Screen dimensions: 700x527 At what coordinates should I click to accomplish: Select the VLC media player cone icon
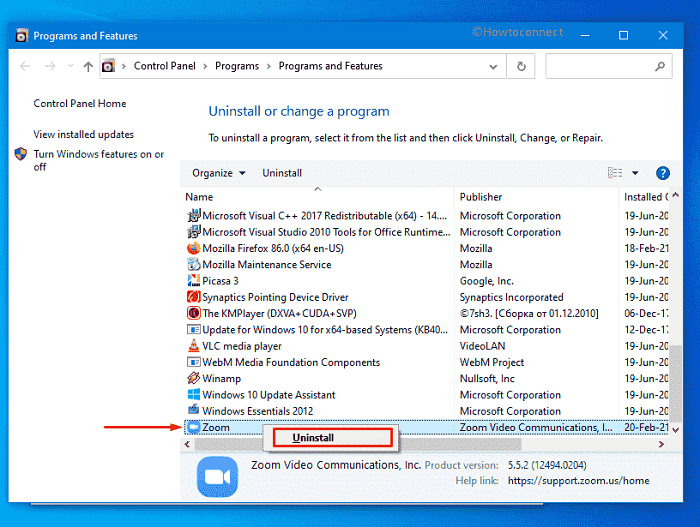tap(193, 345)
